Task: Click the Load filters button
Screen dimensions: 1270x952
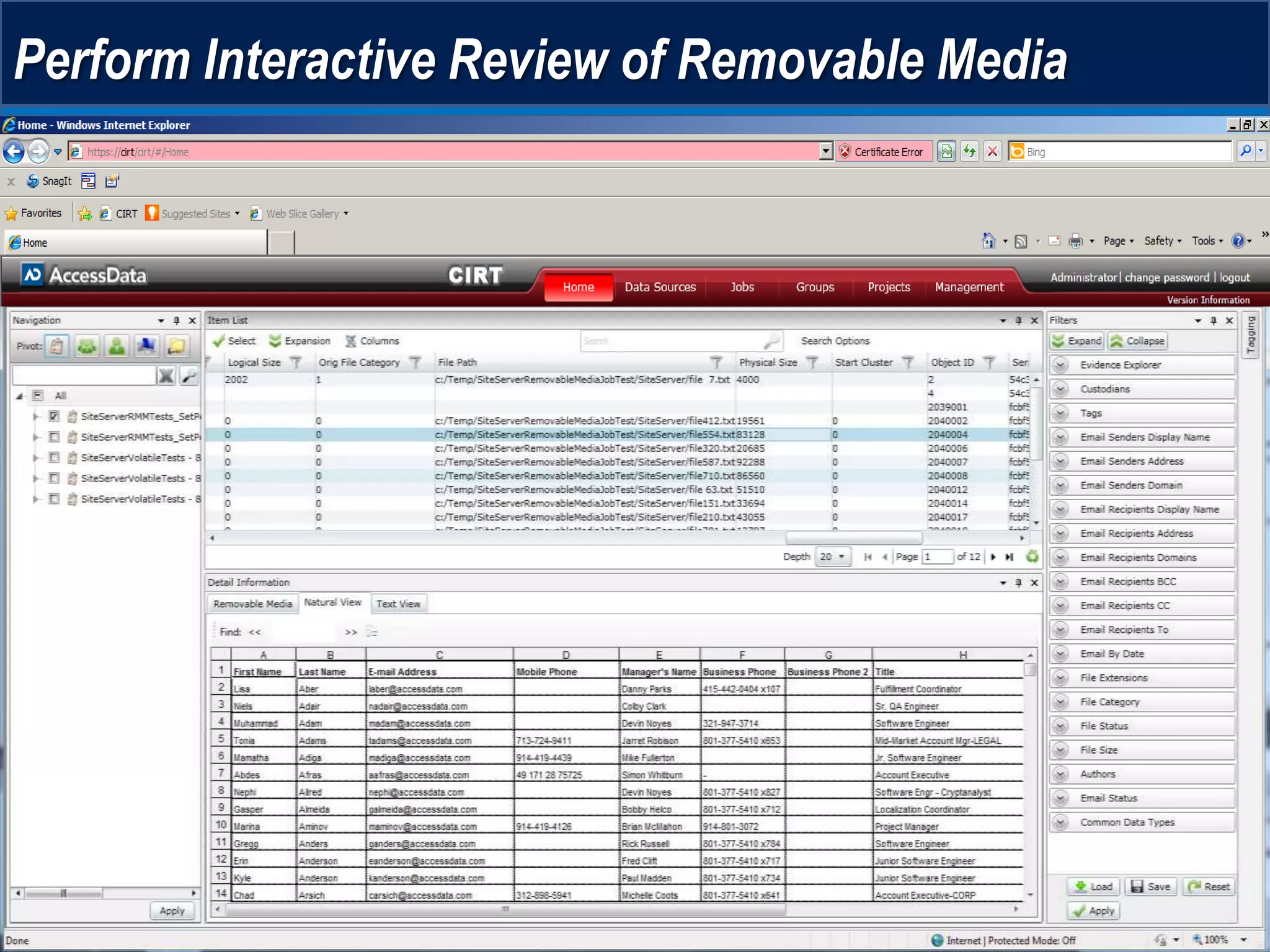Action: [1093, 887]
